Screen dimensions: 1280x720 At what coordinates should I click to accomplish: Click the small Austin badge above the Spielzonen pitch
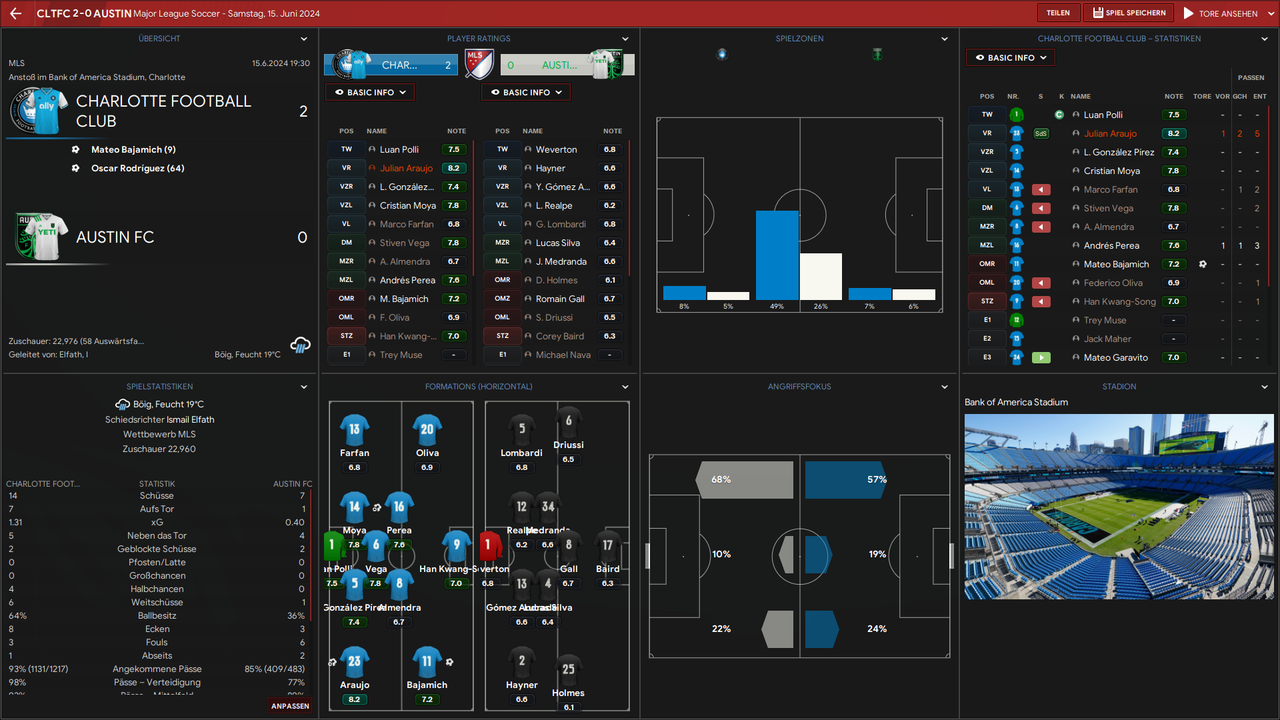click(877, 54)
